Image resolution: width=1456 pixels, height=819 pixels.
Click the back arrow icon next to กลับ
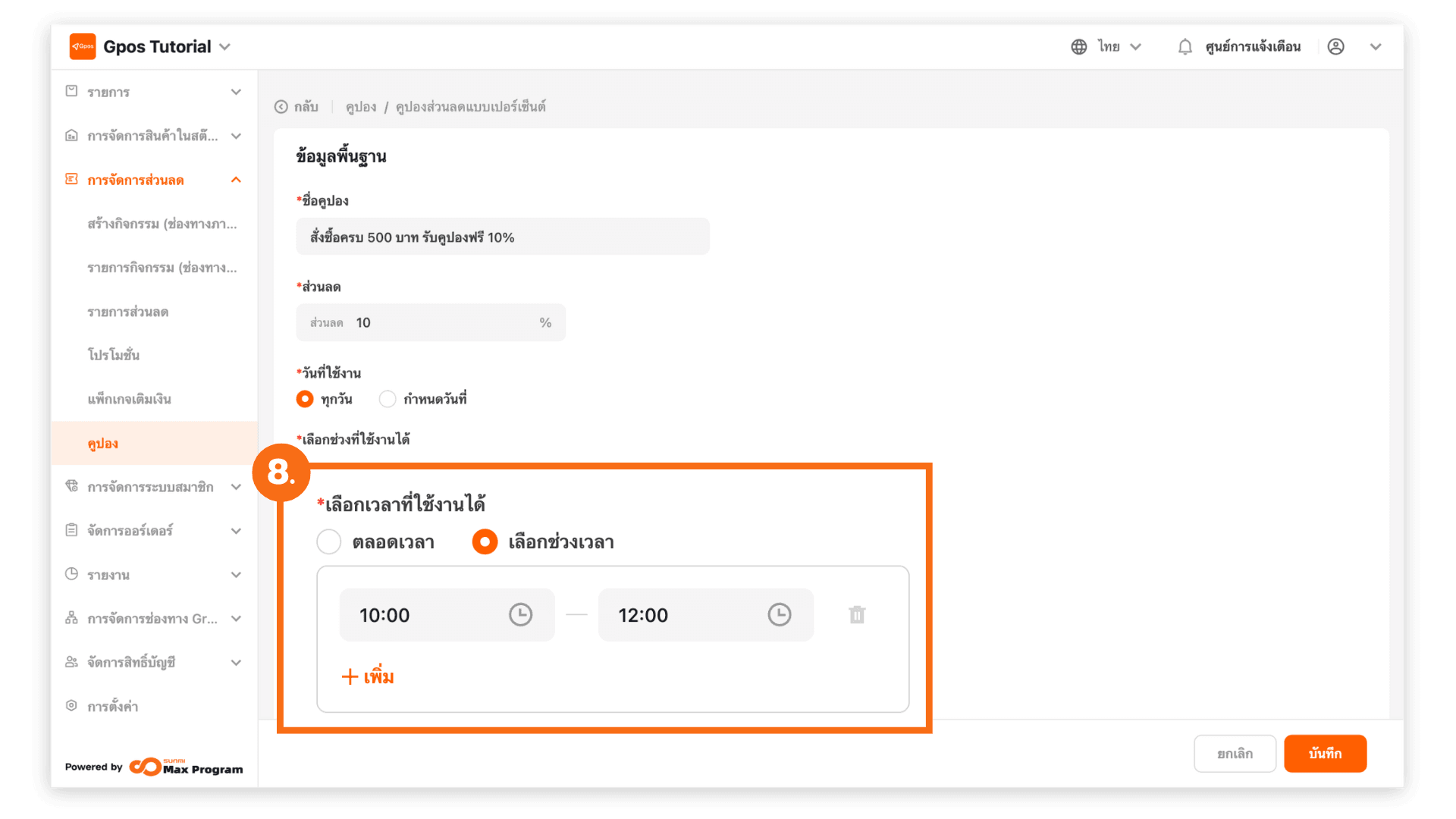pos(281,107)
